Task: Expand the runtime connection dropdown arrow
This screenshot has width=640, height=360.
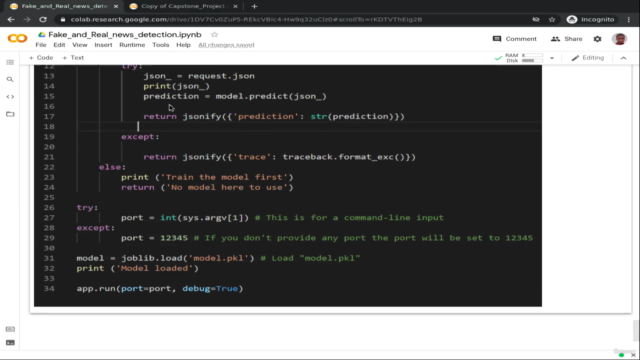Action: (552, 58)
